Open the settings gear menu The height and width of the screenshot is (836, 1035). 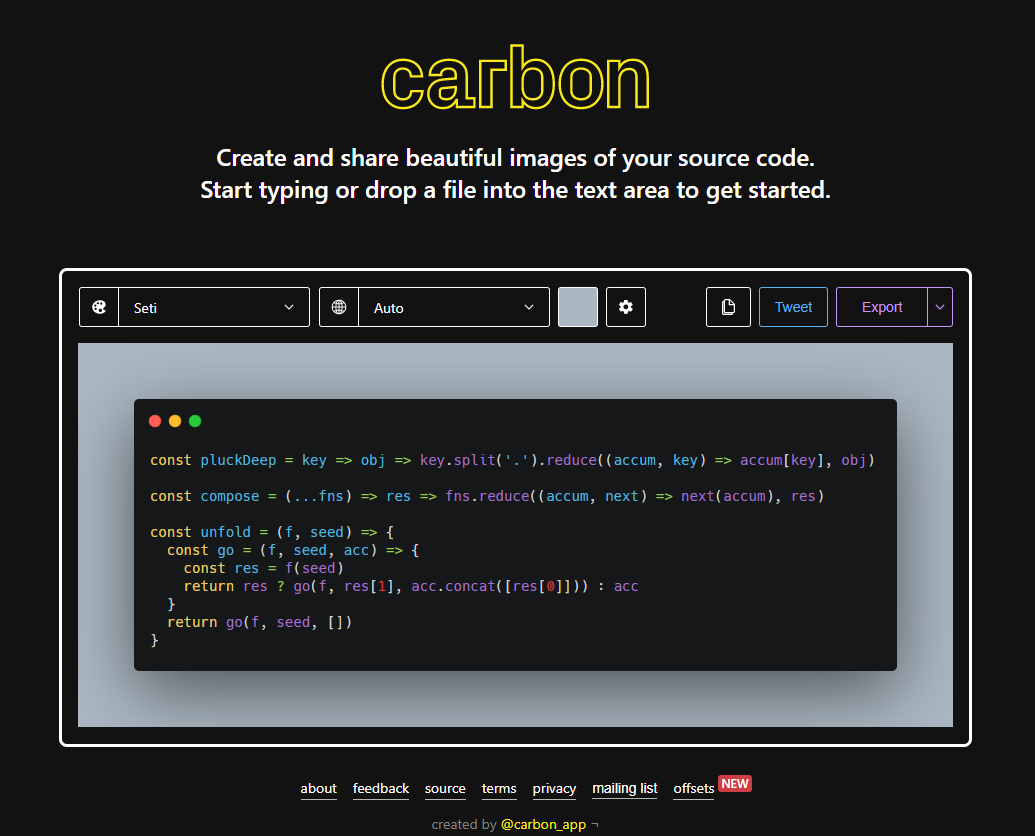pos(626,307)
